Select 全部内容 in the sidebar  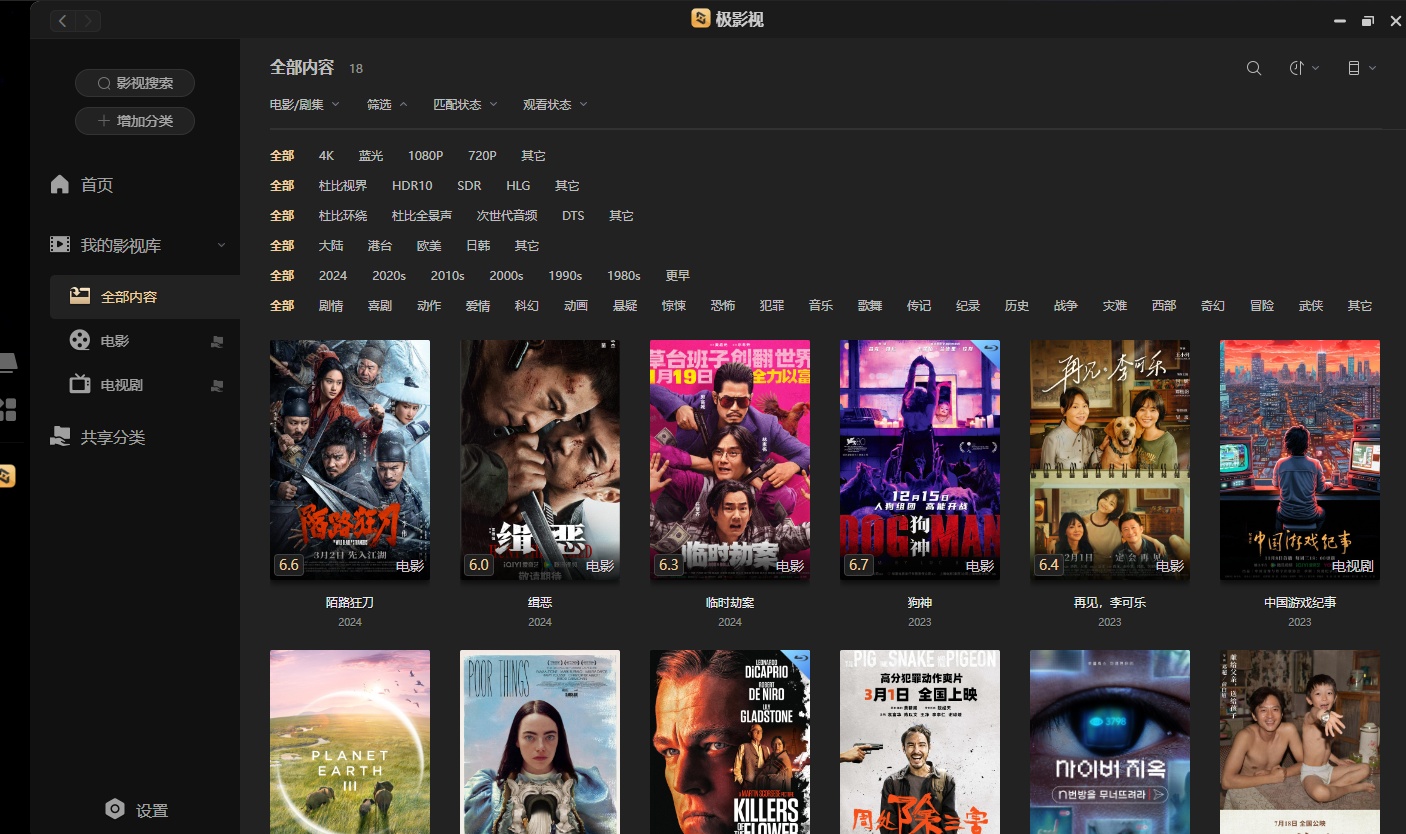coord(145,297)
